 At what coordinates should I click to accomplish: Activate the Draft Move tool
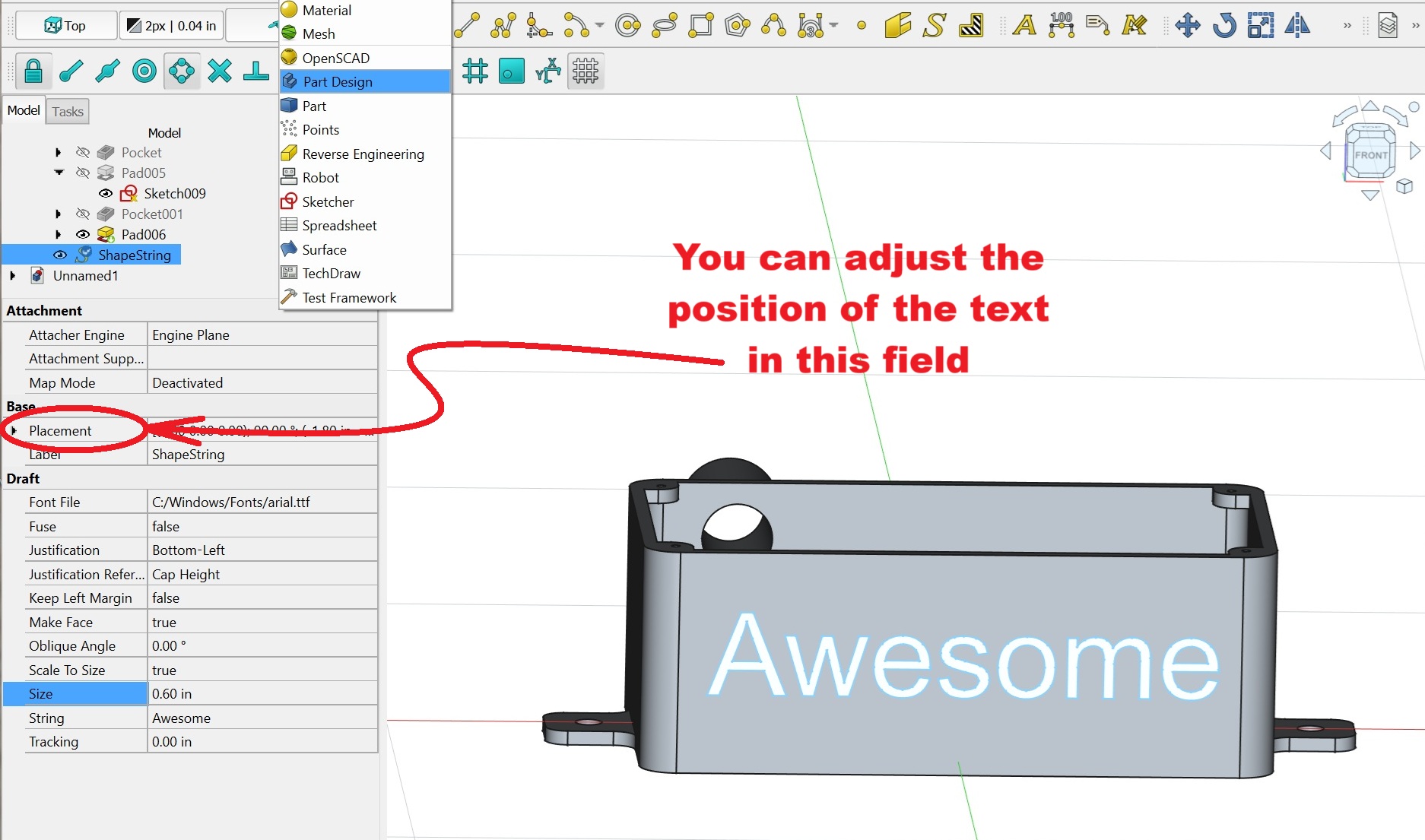(x=1187, y=25)
